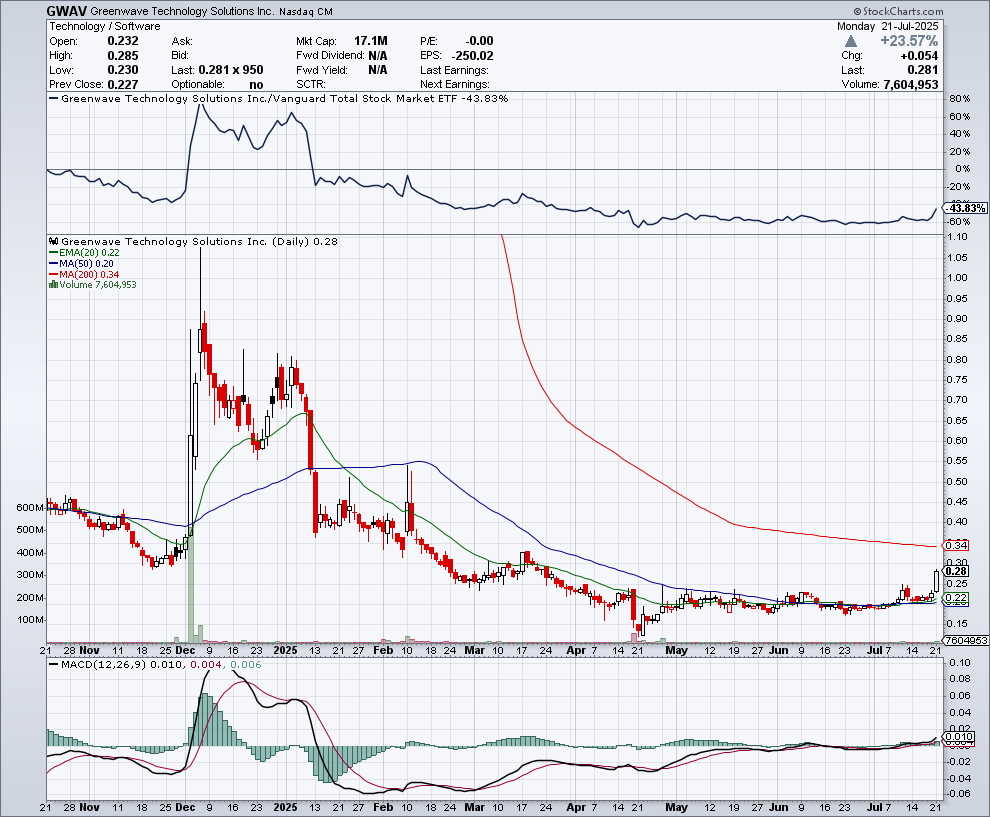Click the candlestick icon beside the Daily price legend
This screenshot has width=990, height=817.
(54, 241)
